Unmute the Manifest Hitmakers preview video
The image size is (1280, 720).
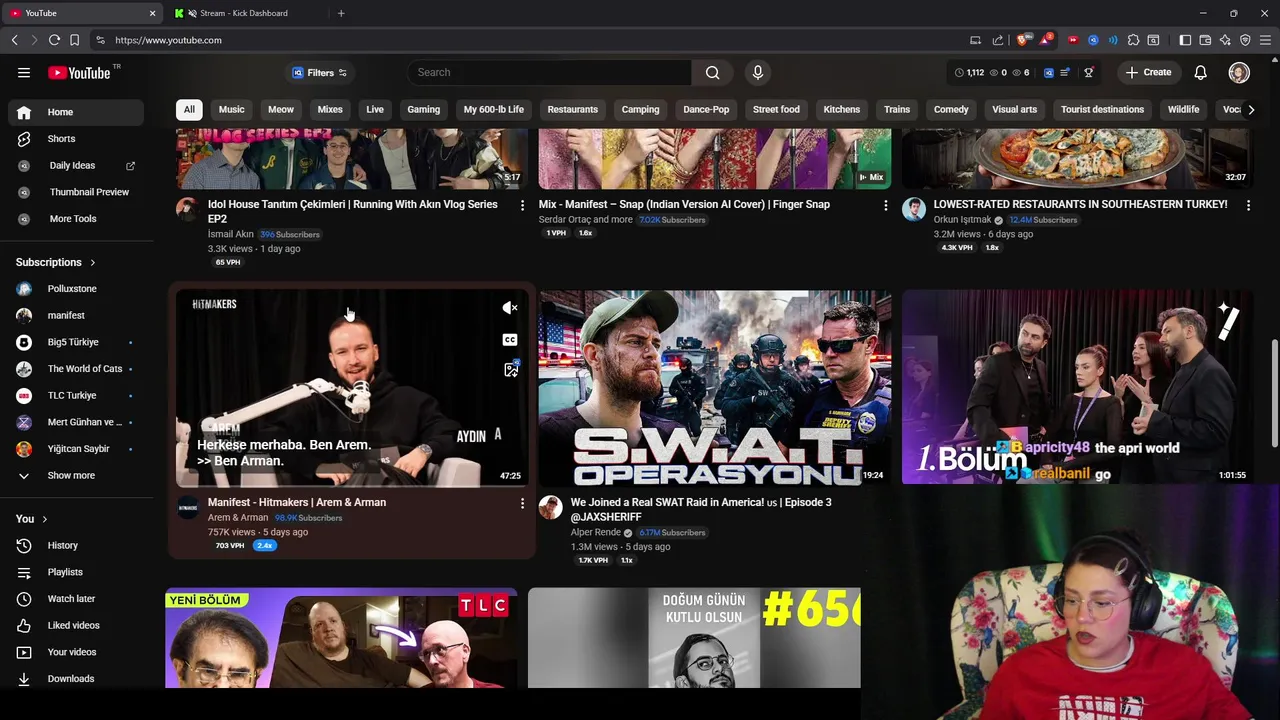(510, 308)
